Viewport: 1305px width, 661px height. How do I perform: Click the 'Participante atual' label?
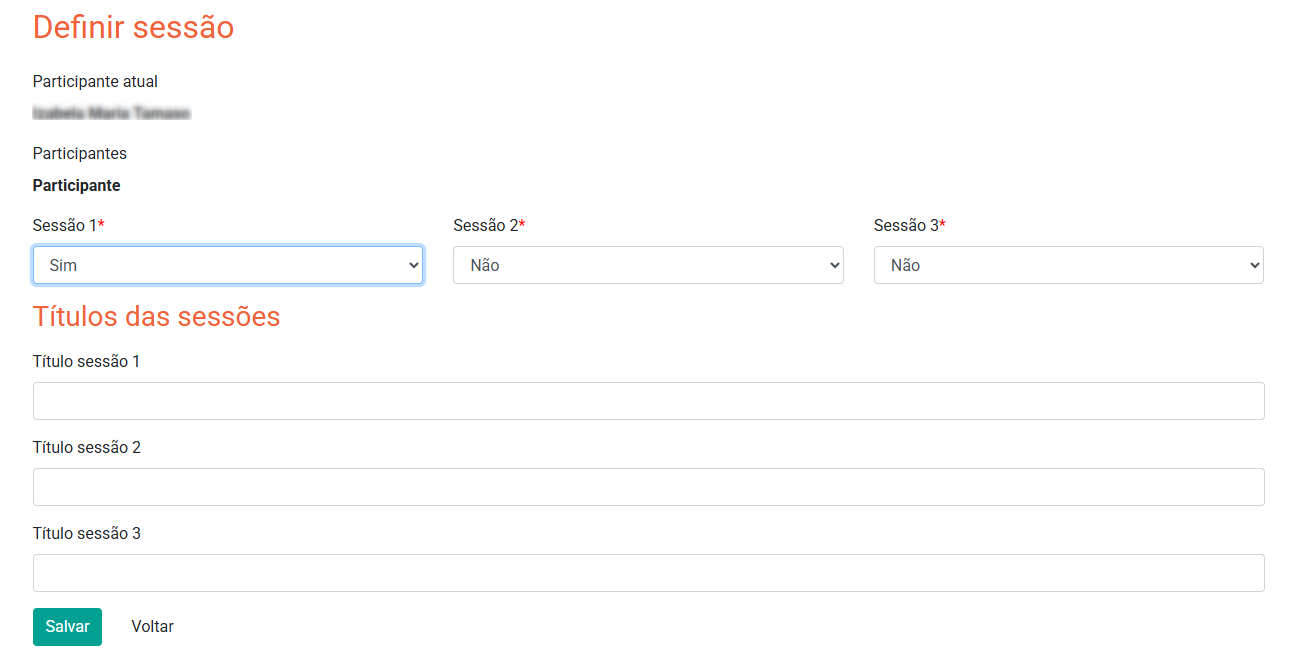[x=95, y=82]
